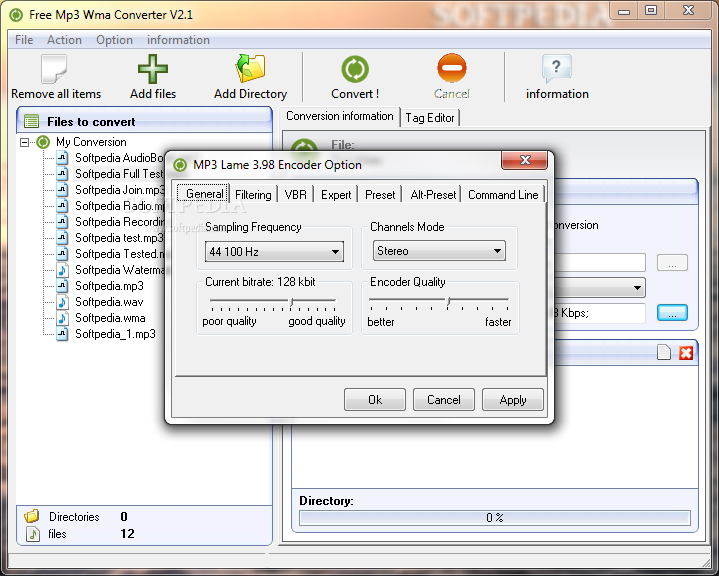Viewport: 719px width, 576px height.
Task: Click the Directories folder icon in the summary
Action: pyautogui.click(x=32, y=516)
